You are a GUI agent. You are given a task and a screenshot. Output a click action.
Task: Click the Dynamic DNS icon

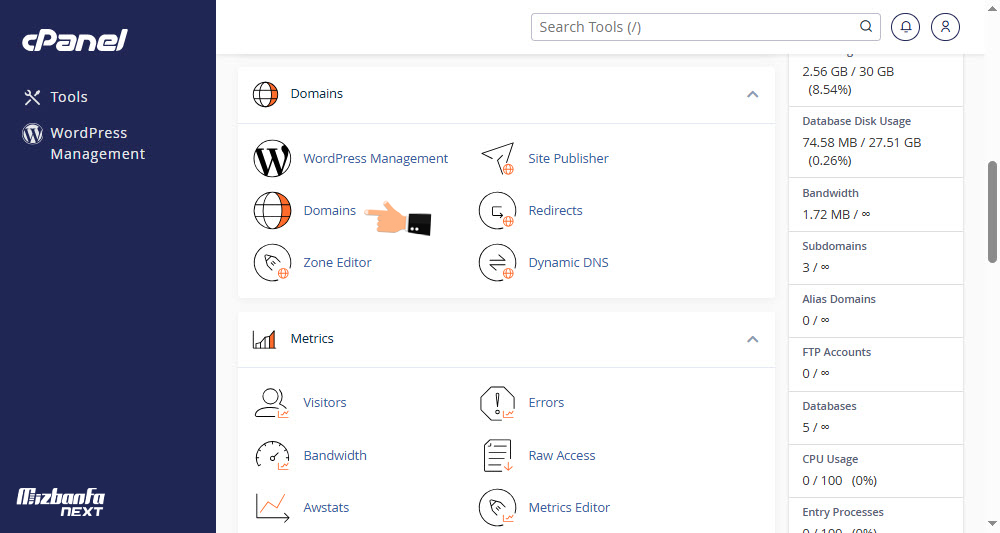497,263
